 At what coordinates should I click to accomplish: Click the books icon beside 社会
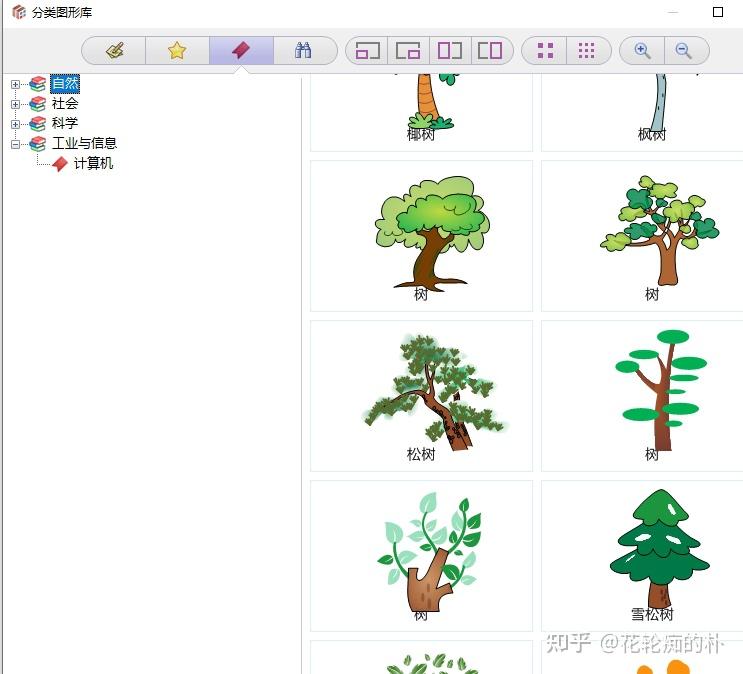[x=37, y=104]
